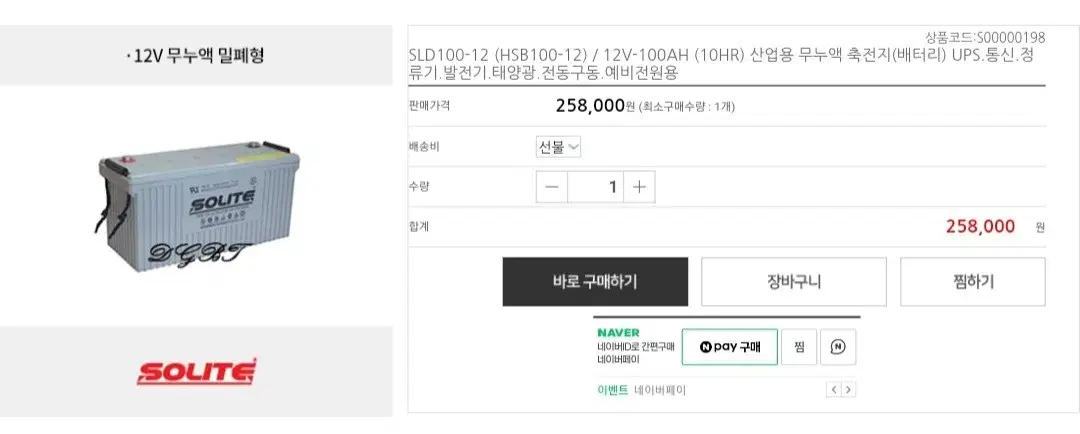
Task: Click the green NAVER logo
Action: 618,333
